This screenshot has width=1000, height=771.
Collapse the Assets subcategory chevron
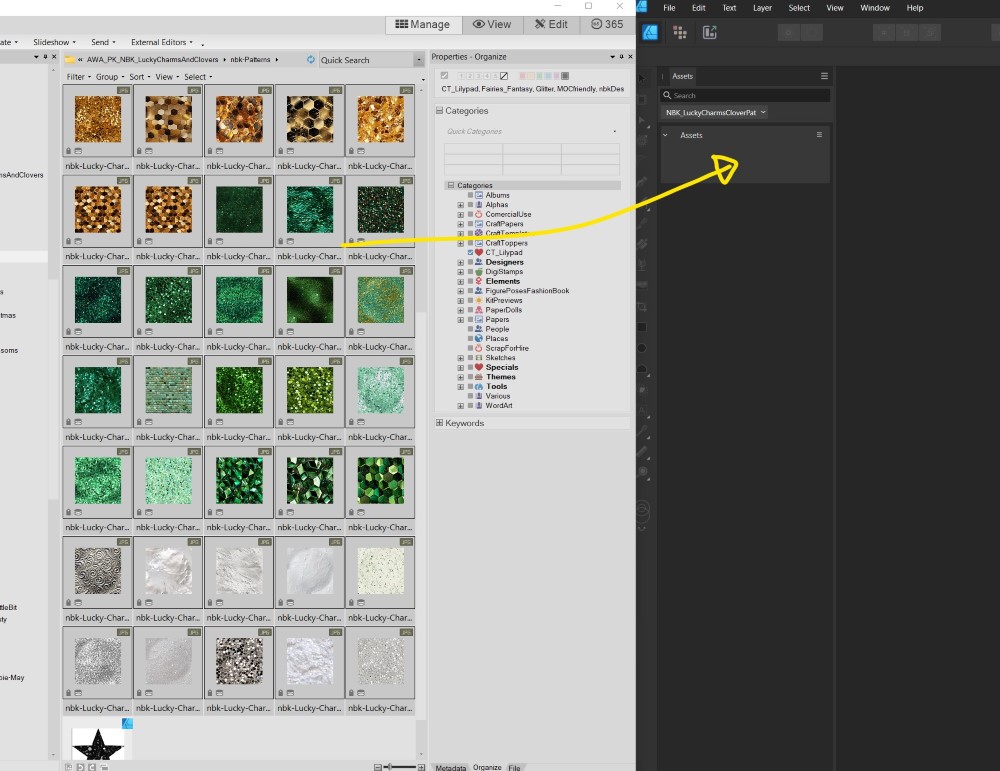point(665,135)
